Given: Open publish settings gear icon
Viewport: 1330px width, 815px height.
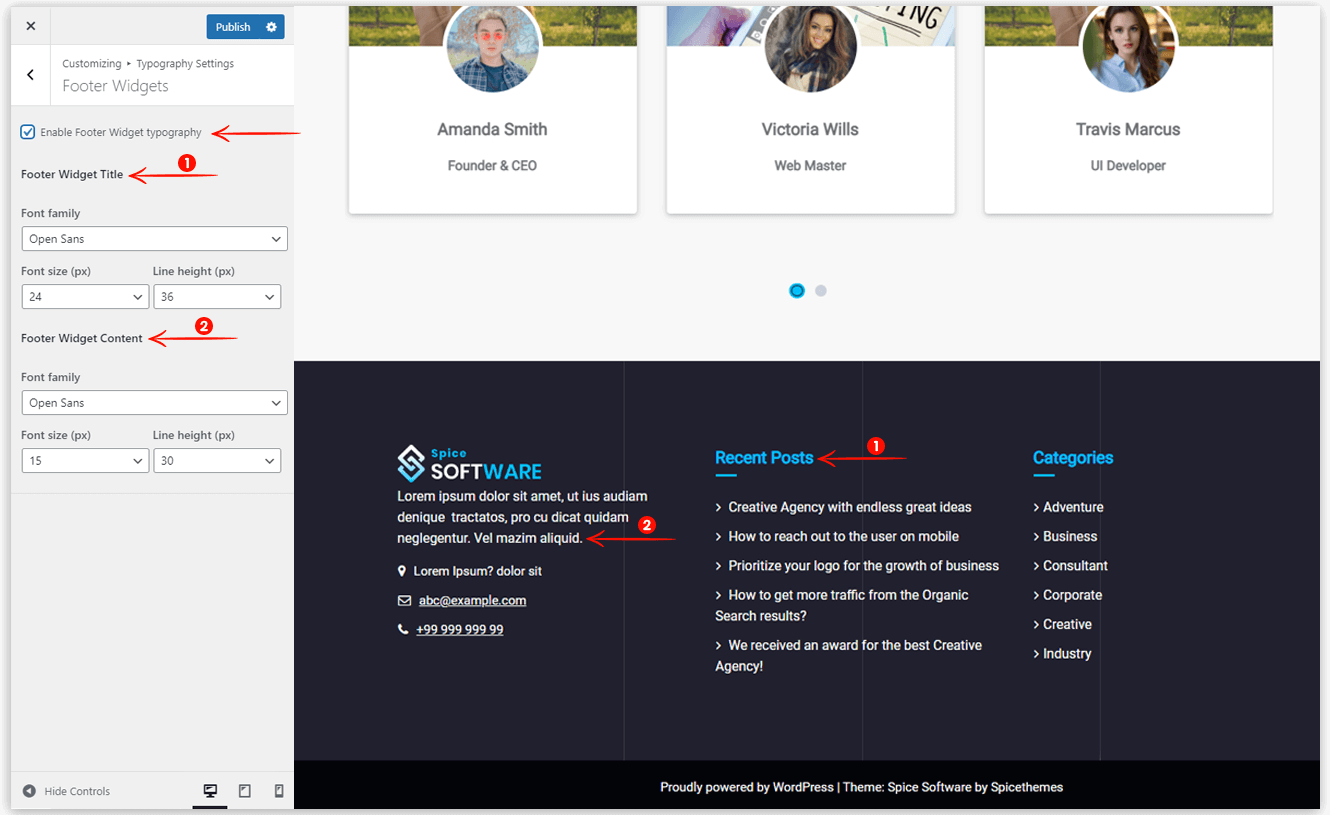Looking at the screenshot, I should click(x=271, y=27).
